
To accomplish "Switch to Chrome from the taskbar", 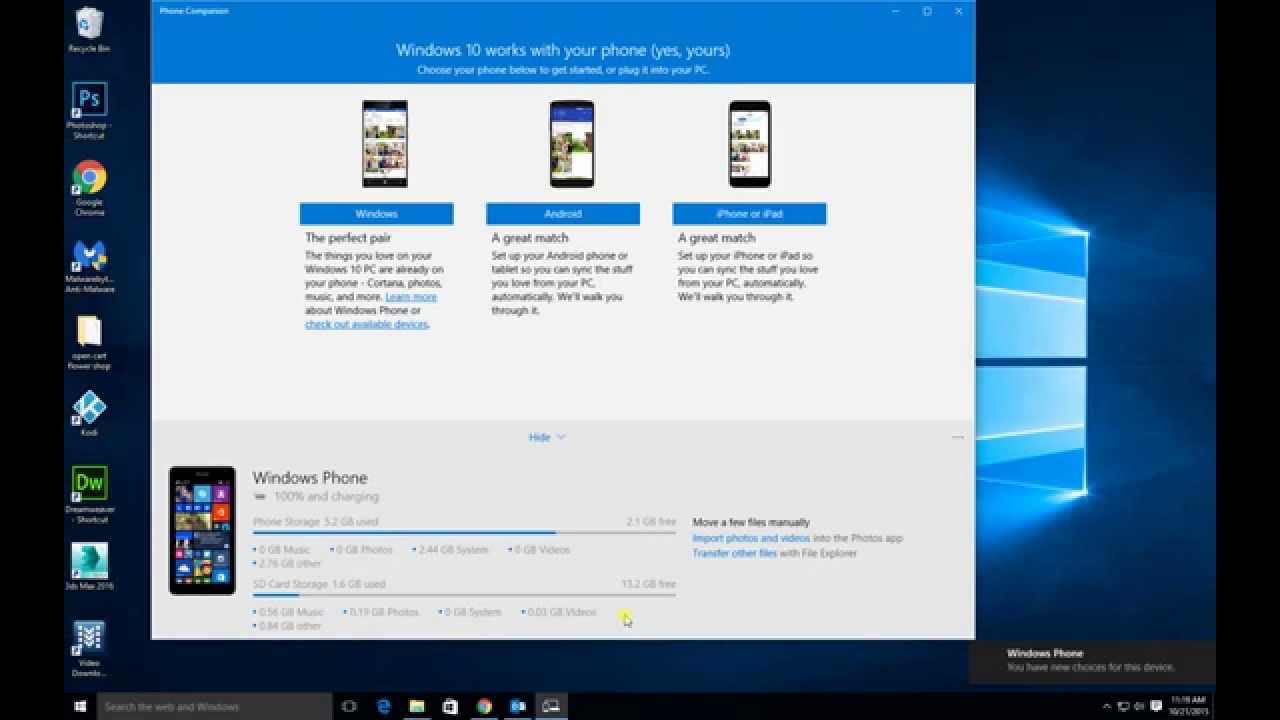I will [x=484, y=706].
